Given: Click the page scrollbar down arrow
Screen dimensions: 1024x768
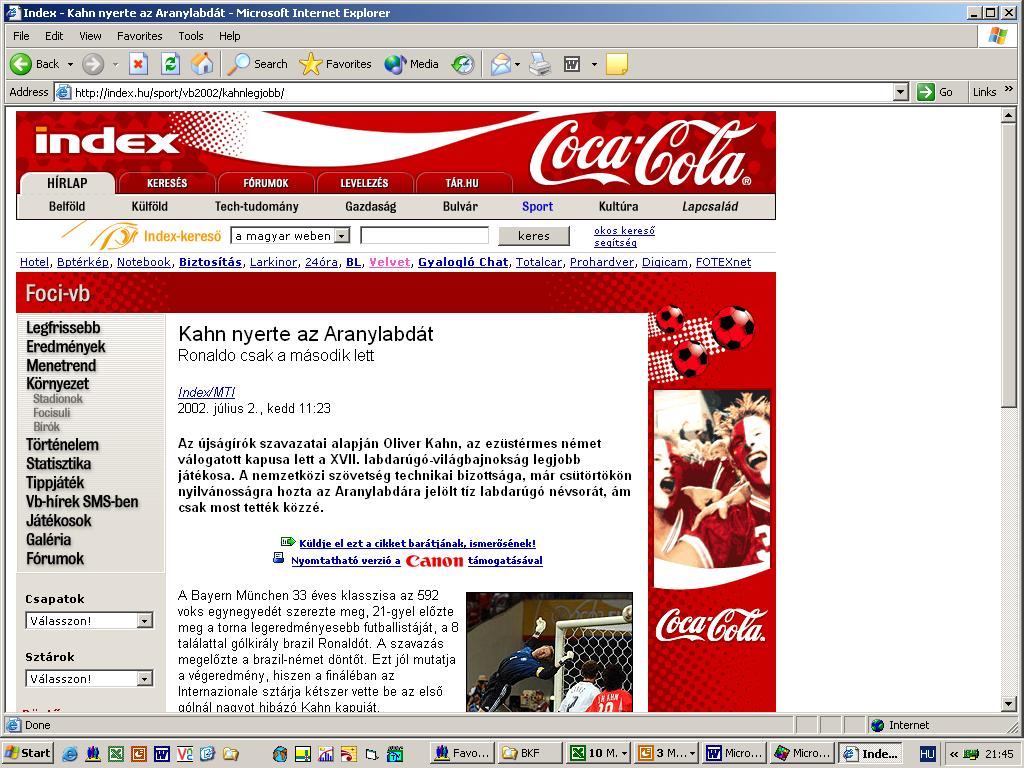Looking at the screenshot, I should (x=1009, y=703).
